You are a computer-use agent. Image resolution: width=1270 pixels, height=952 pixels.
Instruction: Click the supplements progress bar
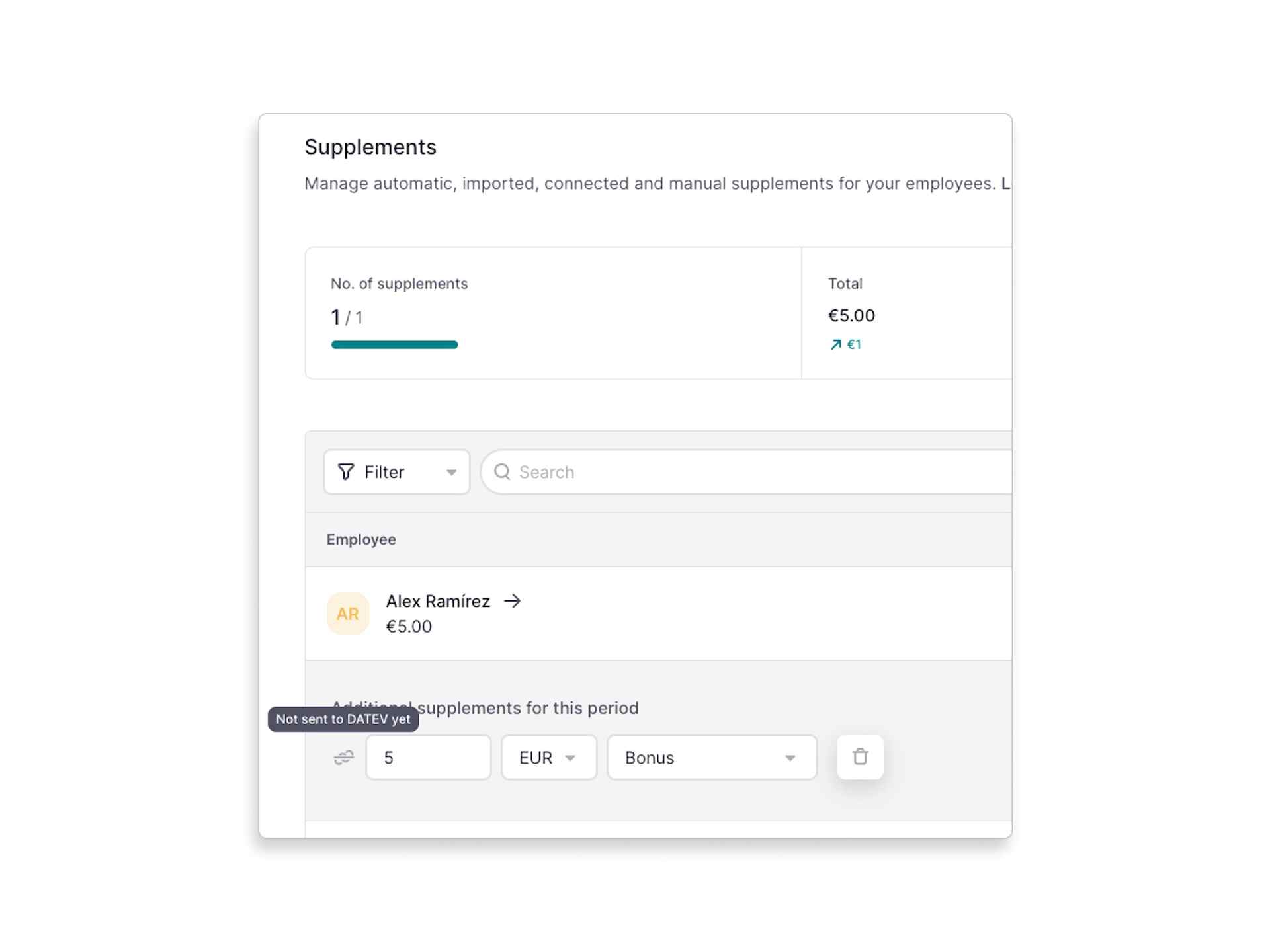coord(394,344)
